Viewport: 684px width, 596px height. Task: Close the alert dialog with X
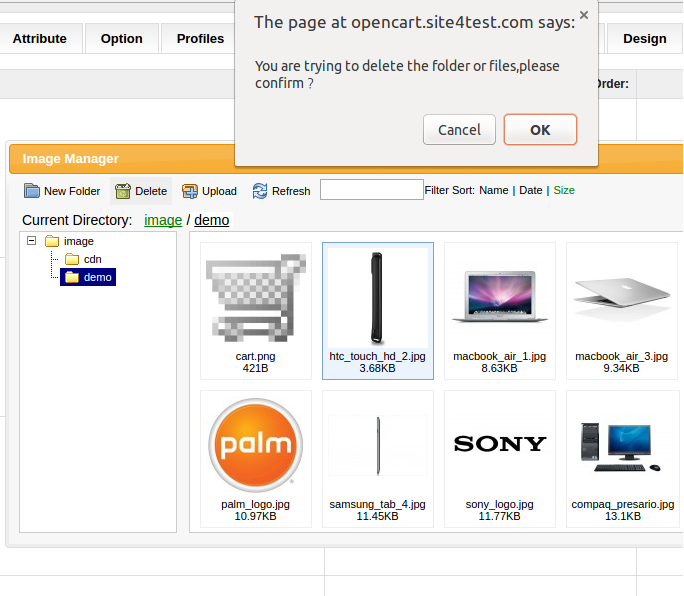pyautogui.click(x=584, y=15)
